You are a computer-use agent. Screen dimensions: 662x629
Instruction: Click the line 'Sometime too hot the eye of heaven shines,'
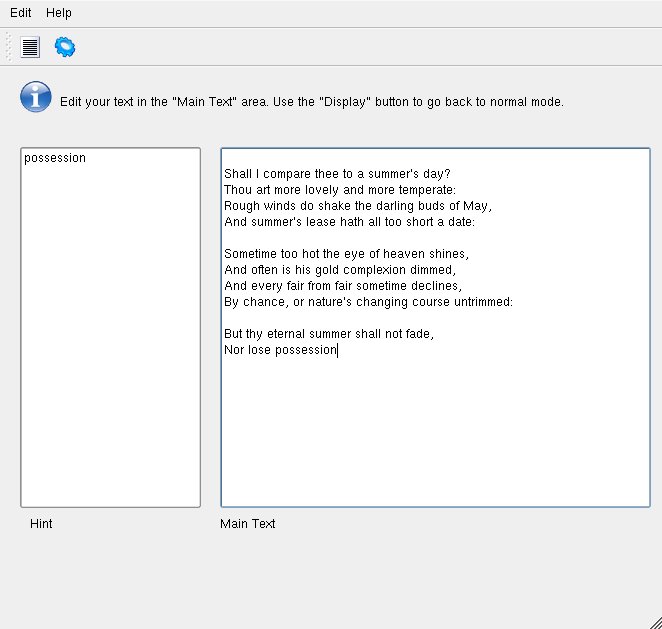click(347, 254)
